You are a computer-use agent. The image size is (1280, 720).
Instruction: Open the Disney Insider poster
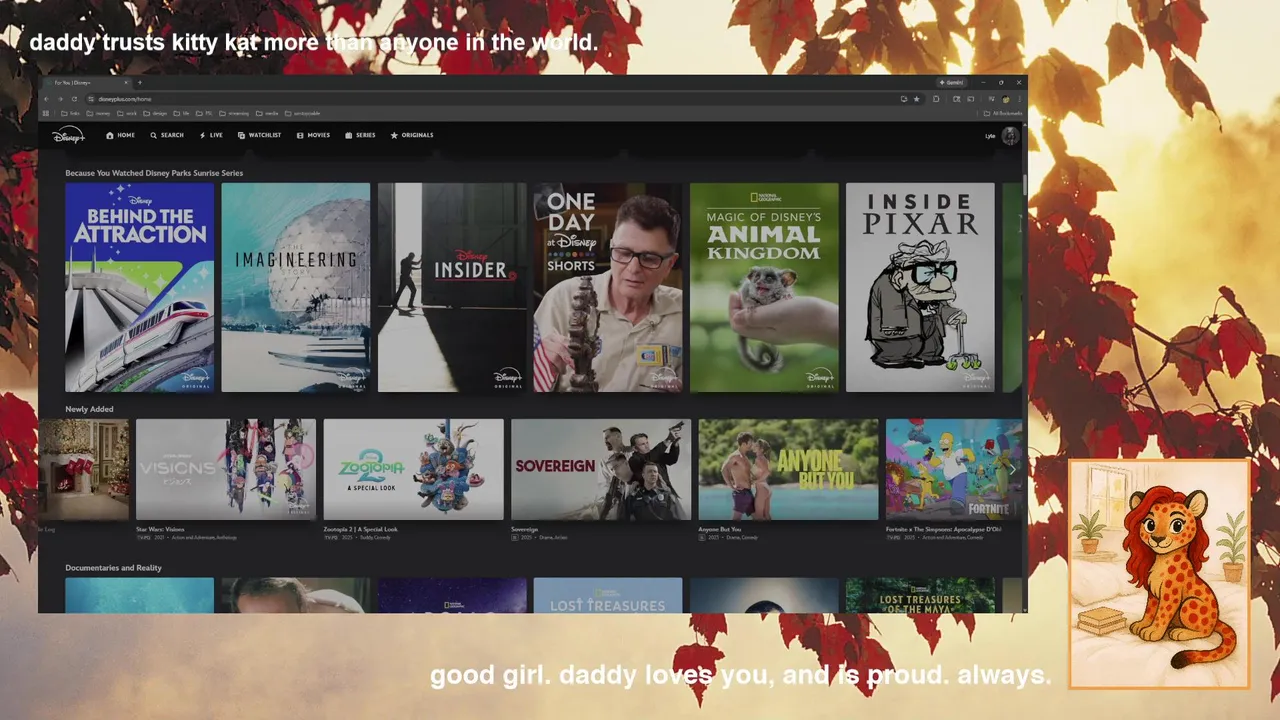[x=451, y=287]
